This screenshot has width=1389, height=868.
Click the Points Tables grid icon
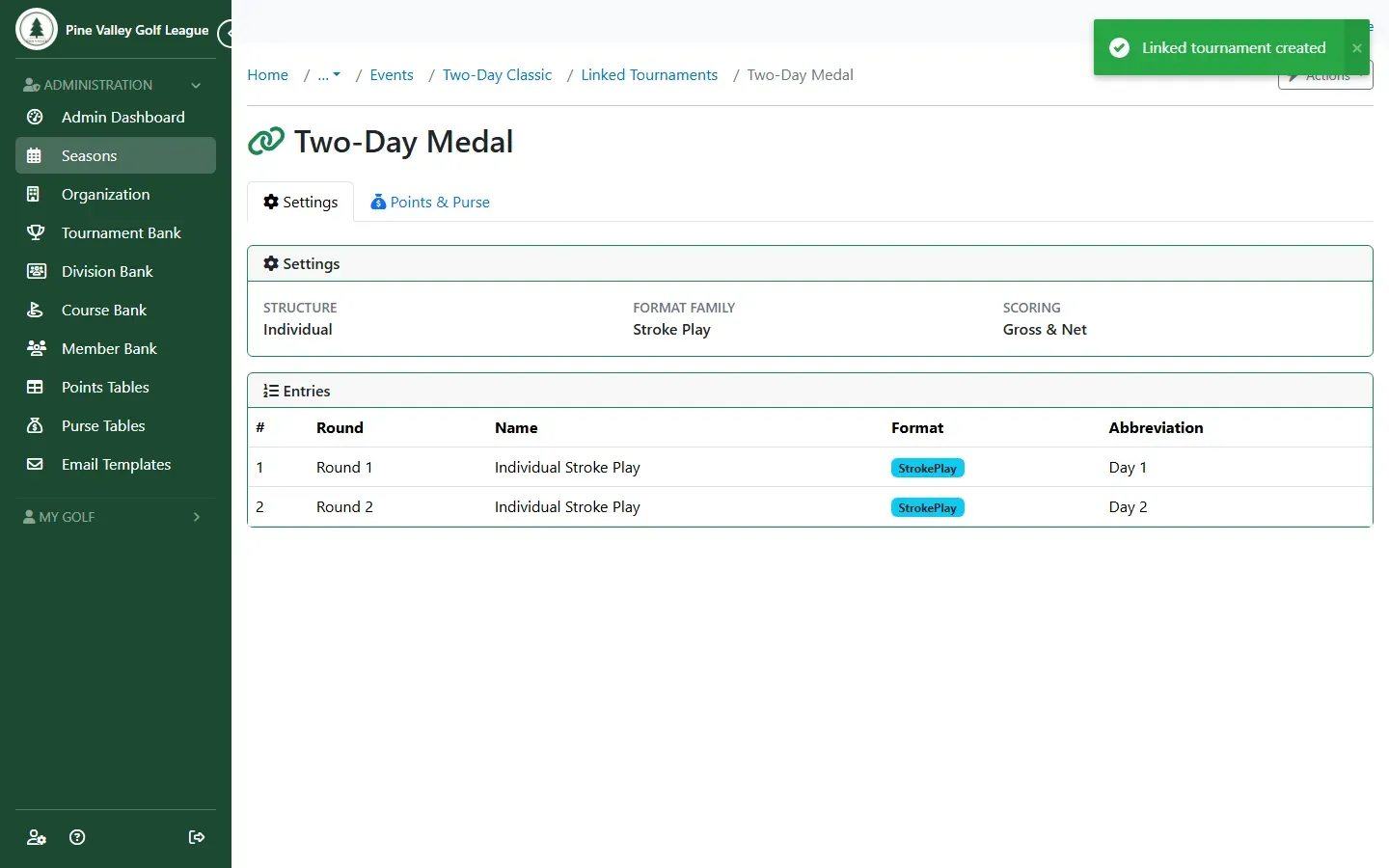[35, 387]
